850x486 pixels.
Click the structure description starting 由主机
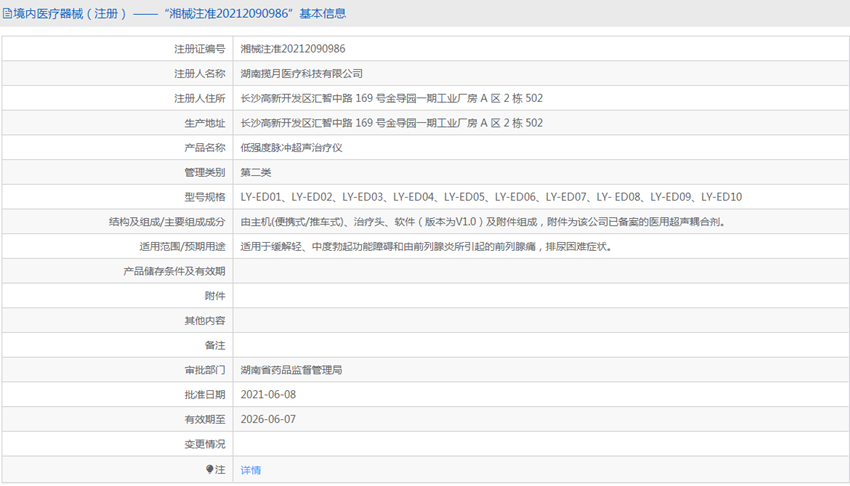(483, 222)
